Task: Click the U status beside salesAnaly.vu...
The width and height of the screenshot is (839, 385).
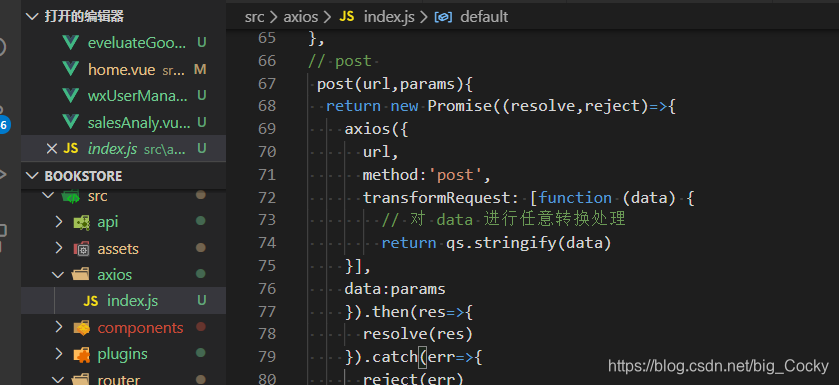Action: [202, 122]
